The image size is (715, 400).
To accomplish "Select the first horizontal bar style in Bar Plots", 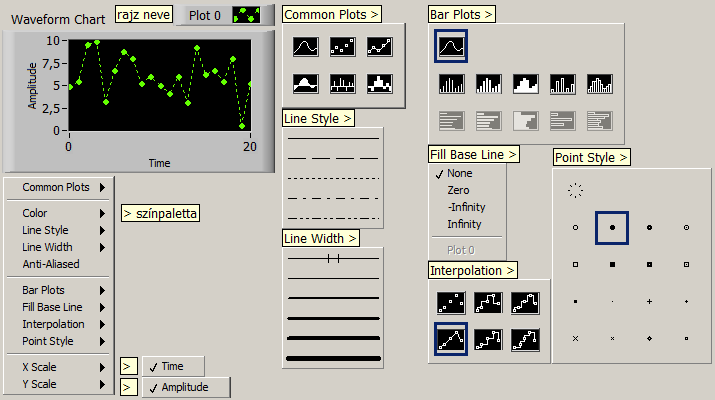I will pos(451,121).
